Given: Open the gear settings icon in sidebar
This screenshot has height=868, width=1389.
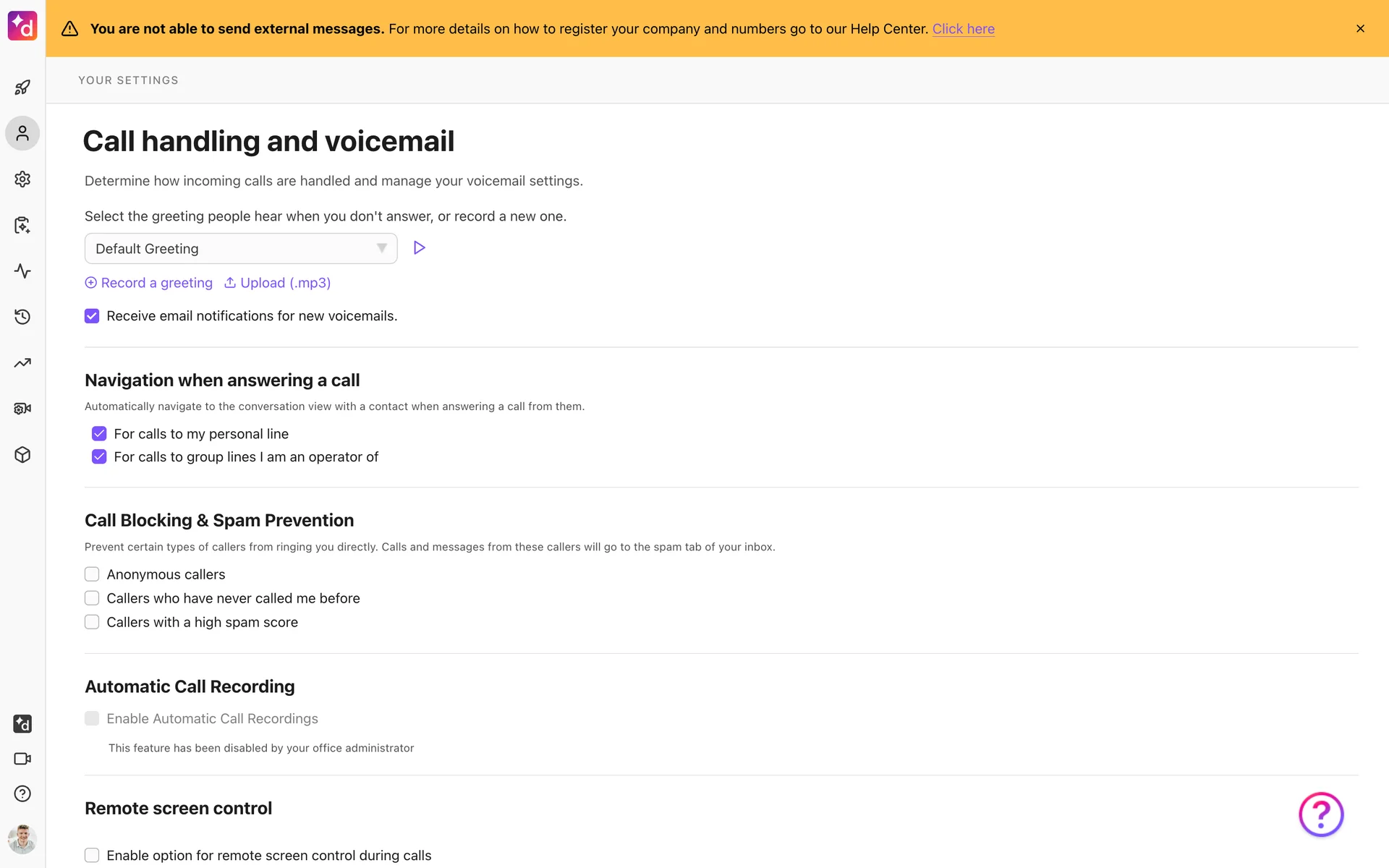Looking at the screenshot, I should coord(22,179).
